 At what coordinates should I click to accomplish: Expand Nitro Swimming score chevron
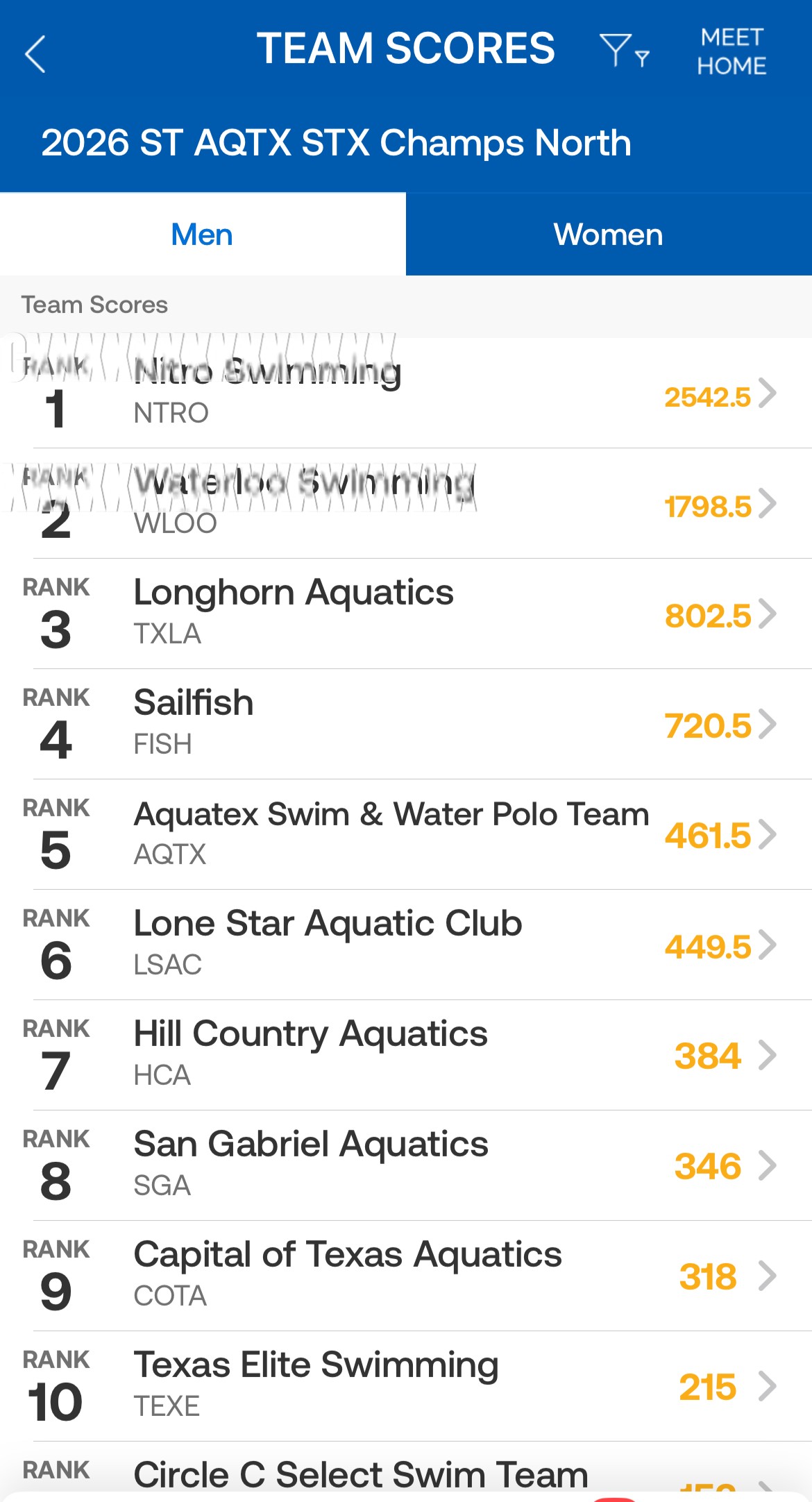tap(767, 394)
